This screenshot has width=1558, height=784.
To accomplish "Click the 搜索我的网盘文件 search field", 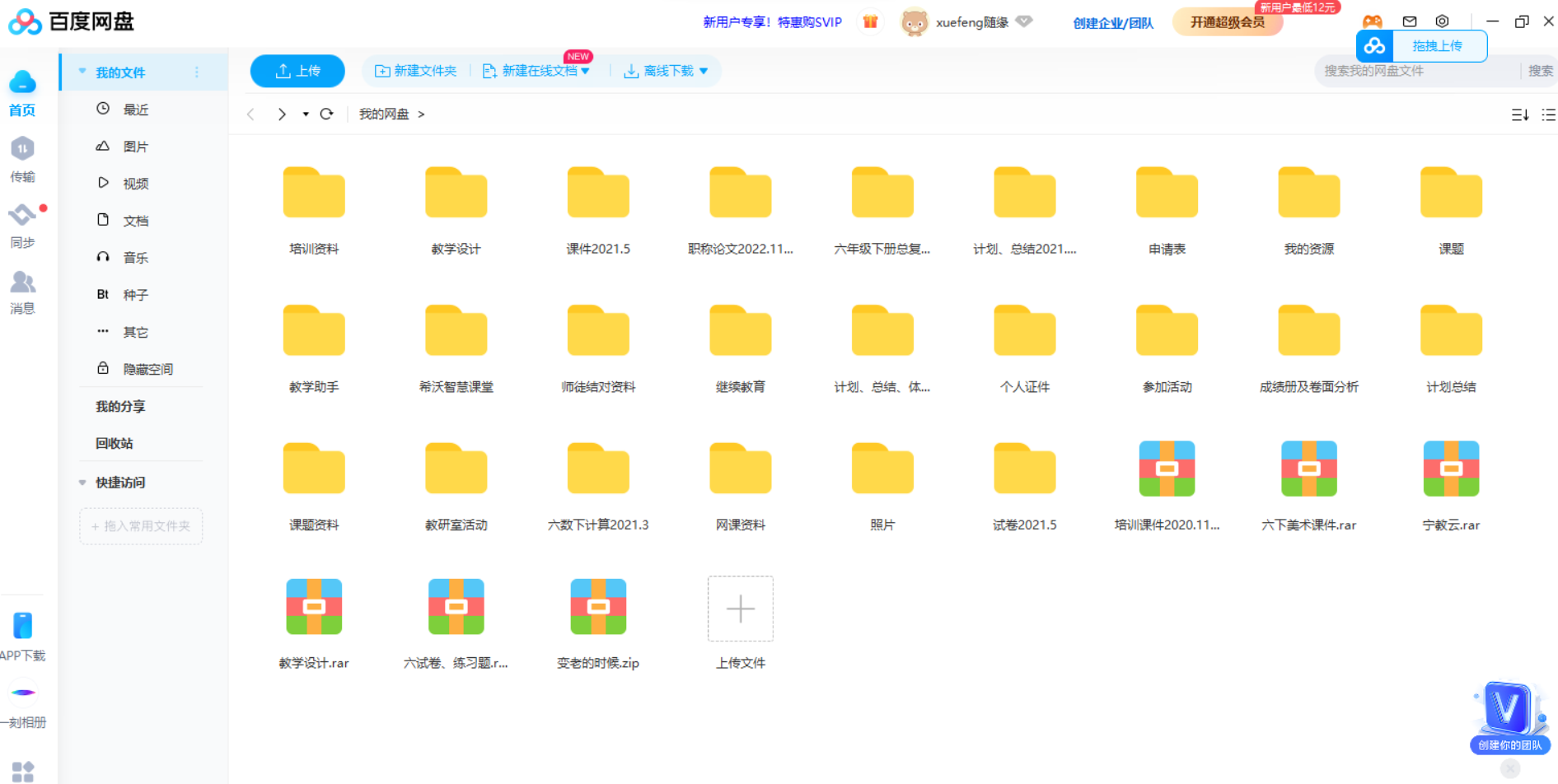I will (1415, 71).
